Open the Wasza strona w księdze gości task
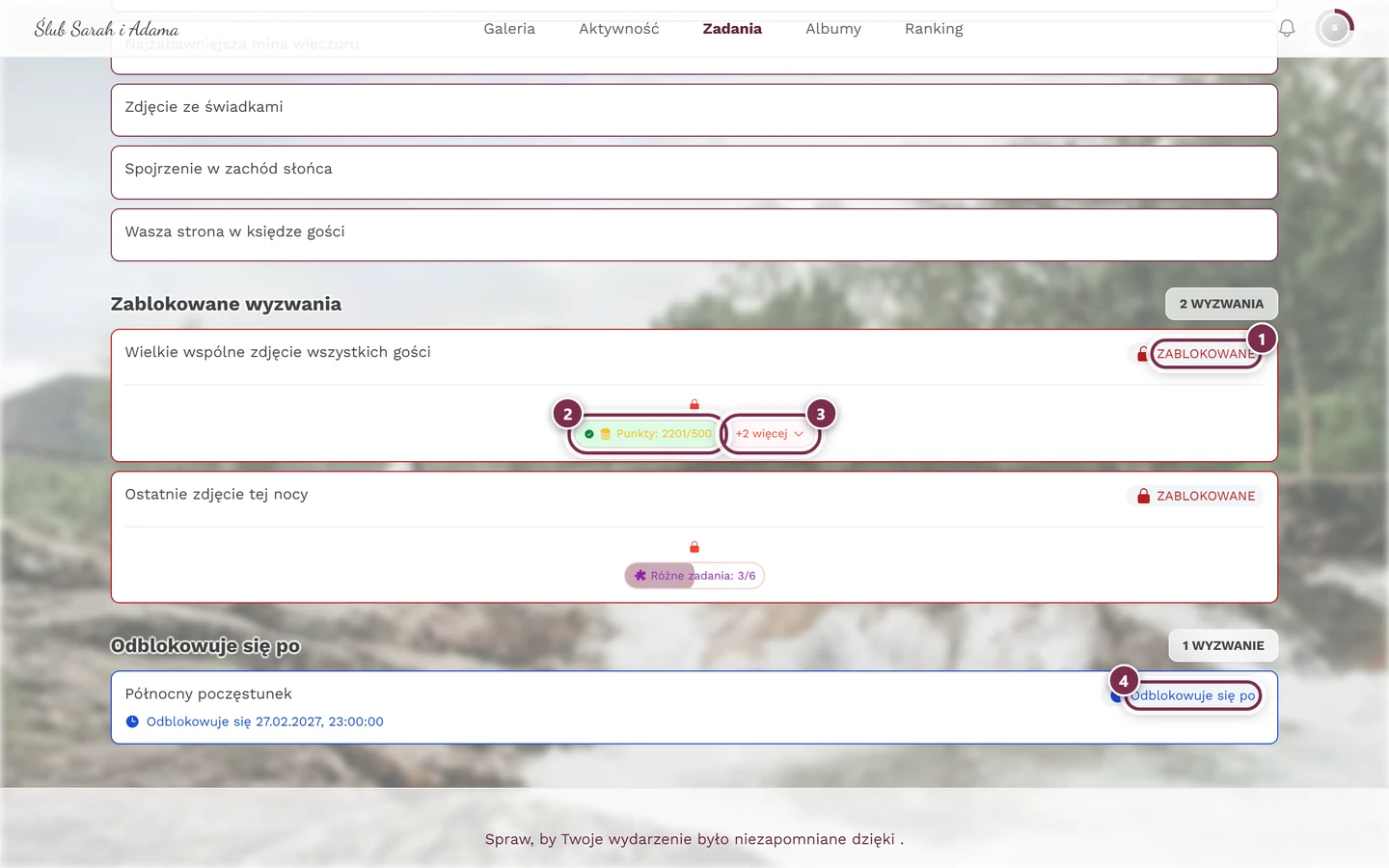The height and width of the screenshot is (868, 1389). (x=694, y=235)
